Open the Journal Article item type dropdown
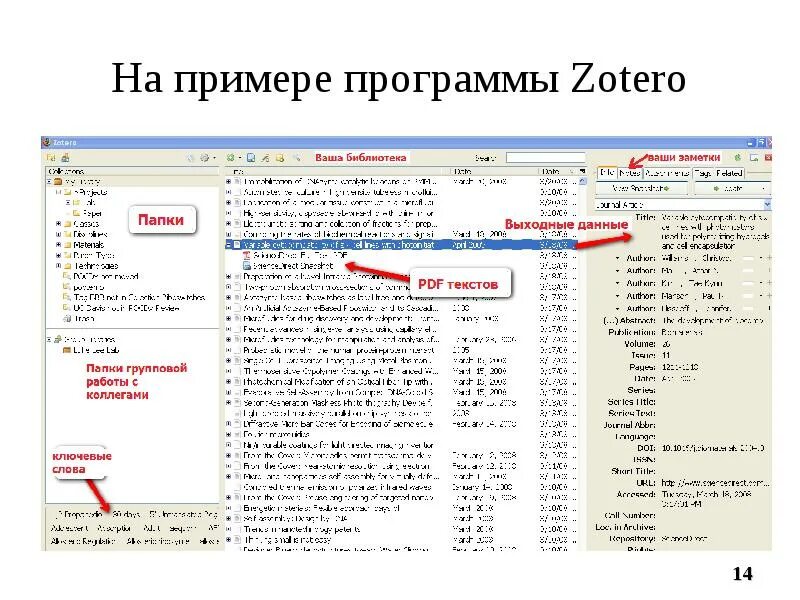This screenshot has height=600, width=800. point(767,205)
